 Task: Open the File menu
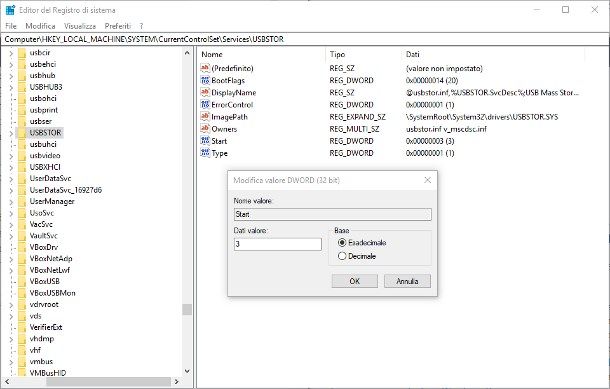[x=11, y=26]
